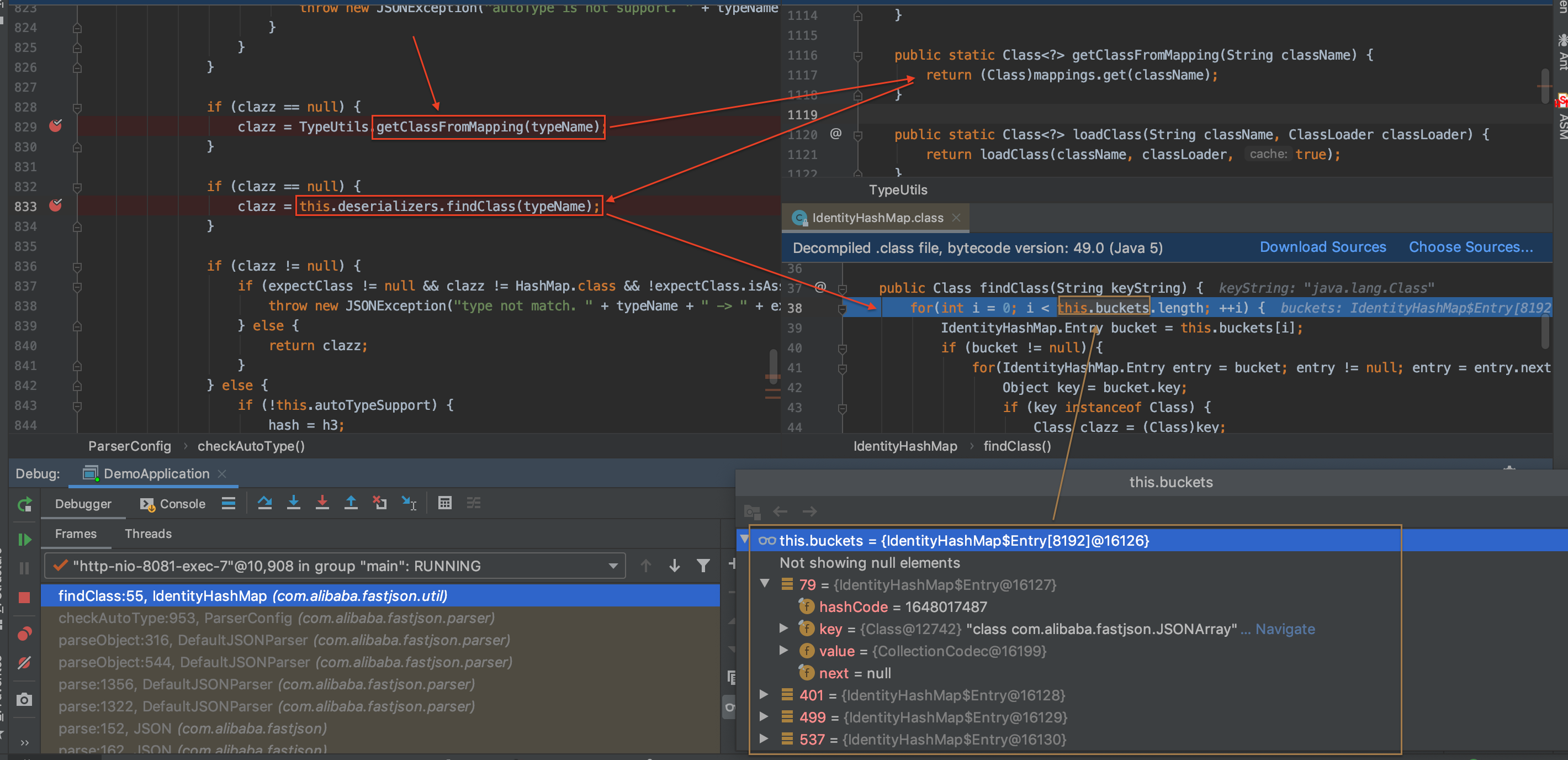1568x760 pixels.
Task: Click the Navigate link for JSONArray key
Action: point(1285,629)
